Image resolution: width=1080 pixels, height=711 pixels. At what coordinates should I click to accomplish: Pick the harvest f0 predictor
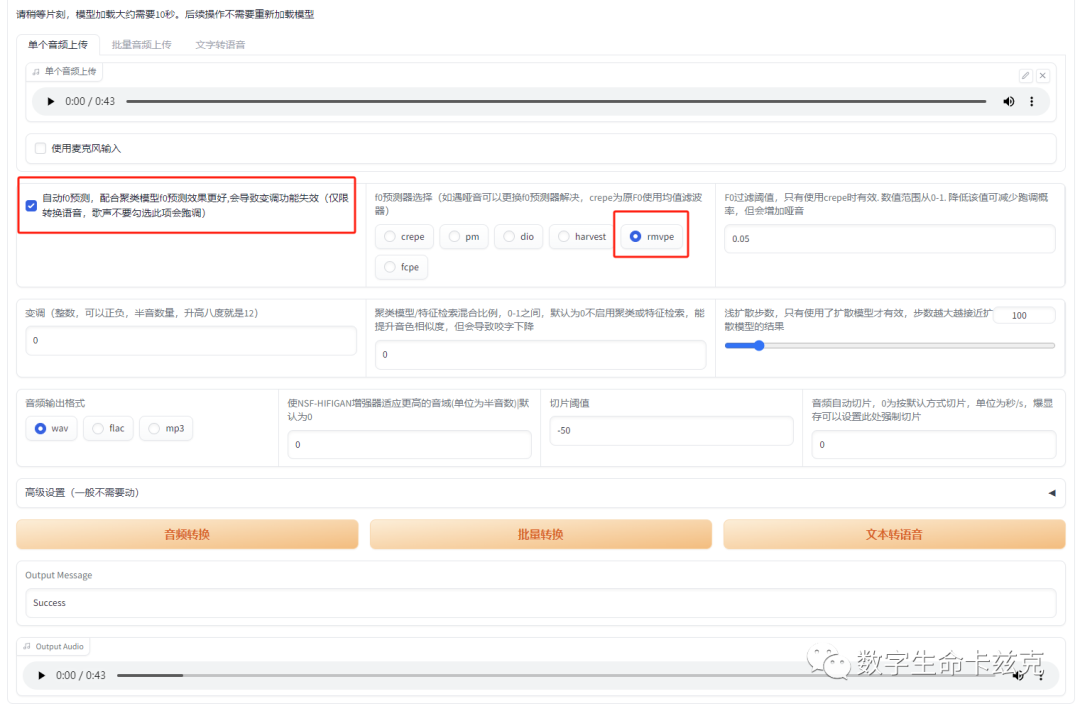tap(582, 236)
